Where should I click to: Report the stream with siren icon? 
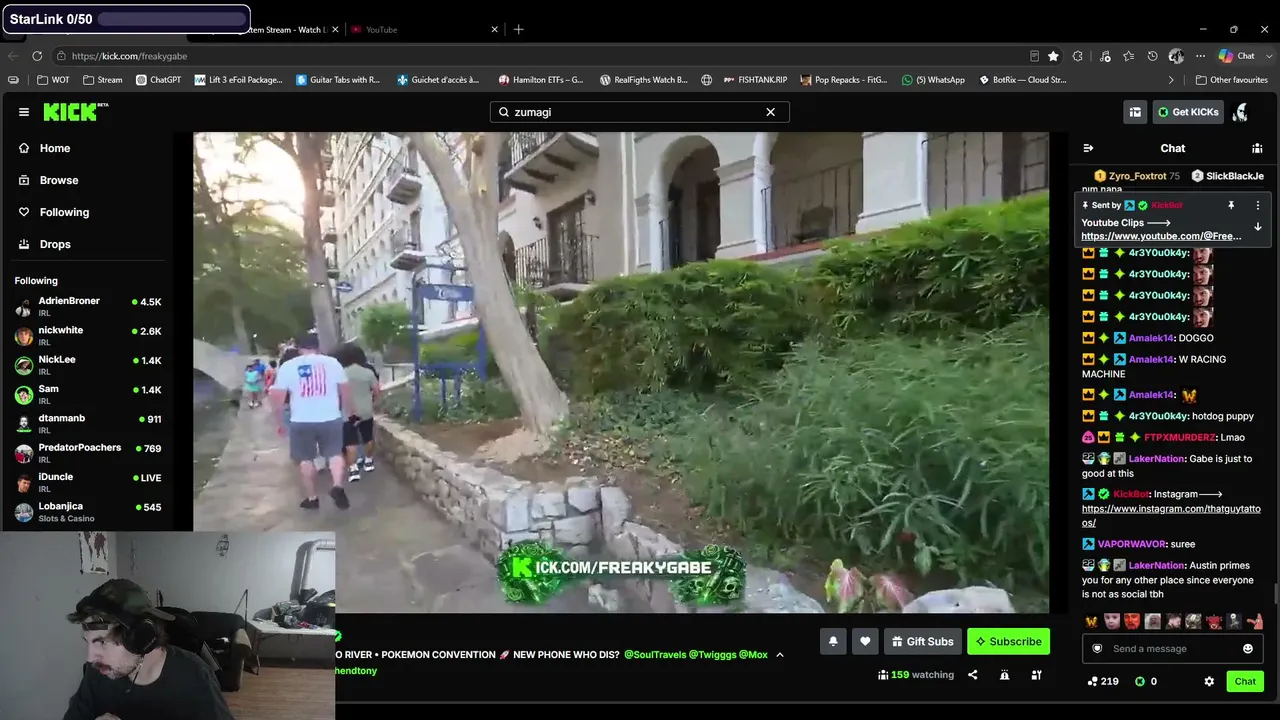click(1004, 675)
